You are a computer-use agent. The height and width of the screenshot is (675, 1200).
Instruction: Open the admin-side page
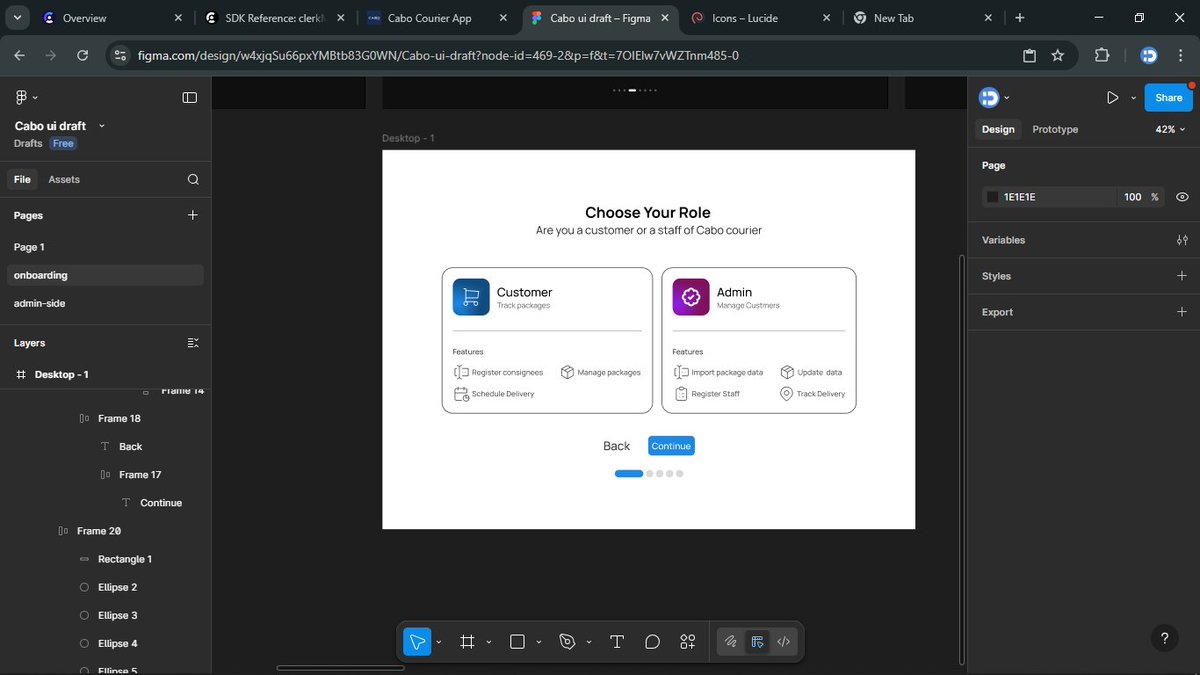pyautogui.click(x=40, y=303)
